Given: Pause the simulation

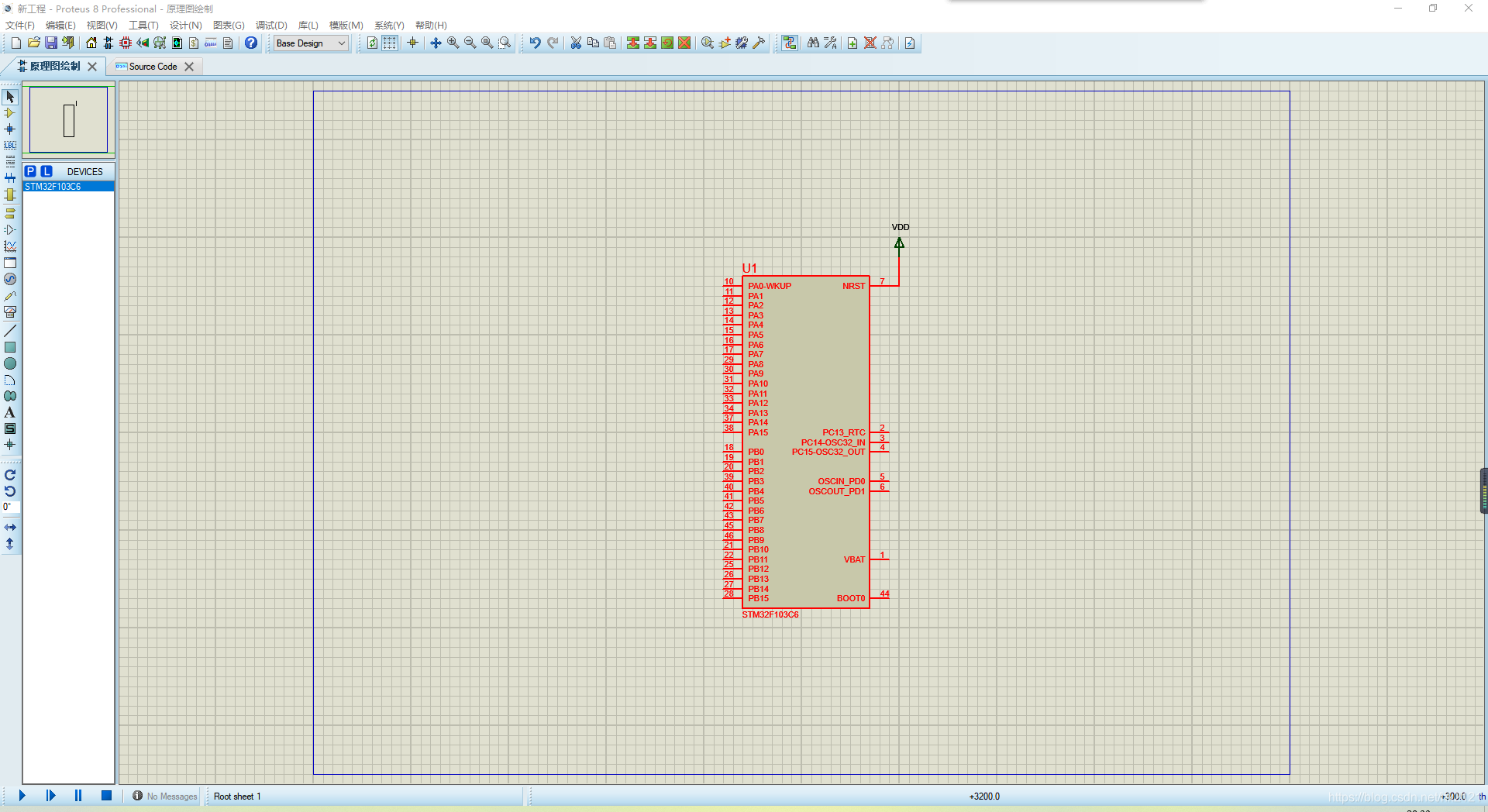Looking at the screenshot, I should pyautogui.click(x=78, y=796).
